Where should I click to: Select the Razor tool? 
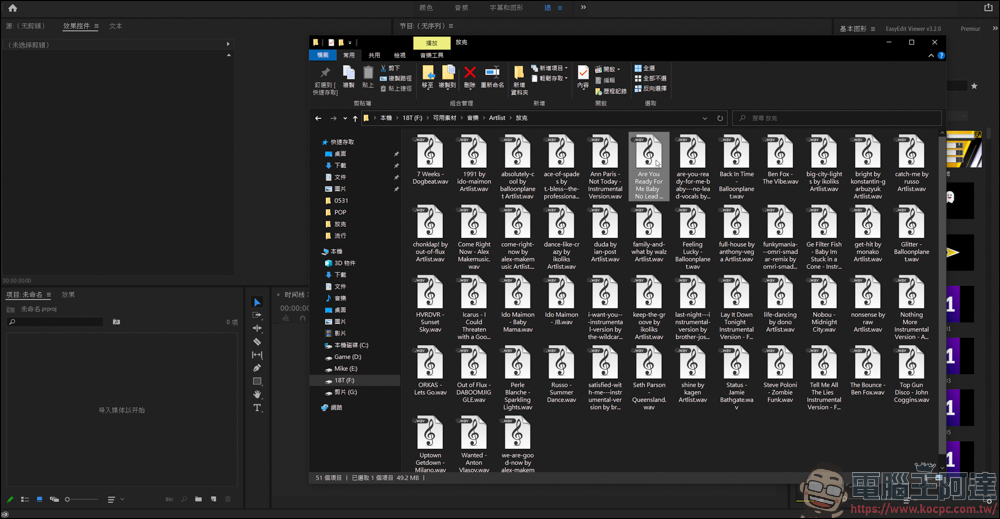click(x=257, y=342)
